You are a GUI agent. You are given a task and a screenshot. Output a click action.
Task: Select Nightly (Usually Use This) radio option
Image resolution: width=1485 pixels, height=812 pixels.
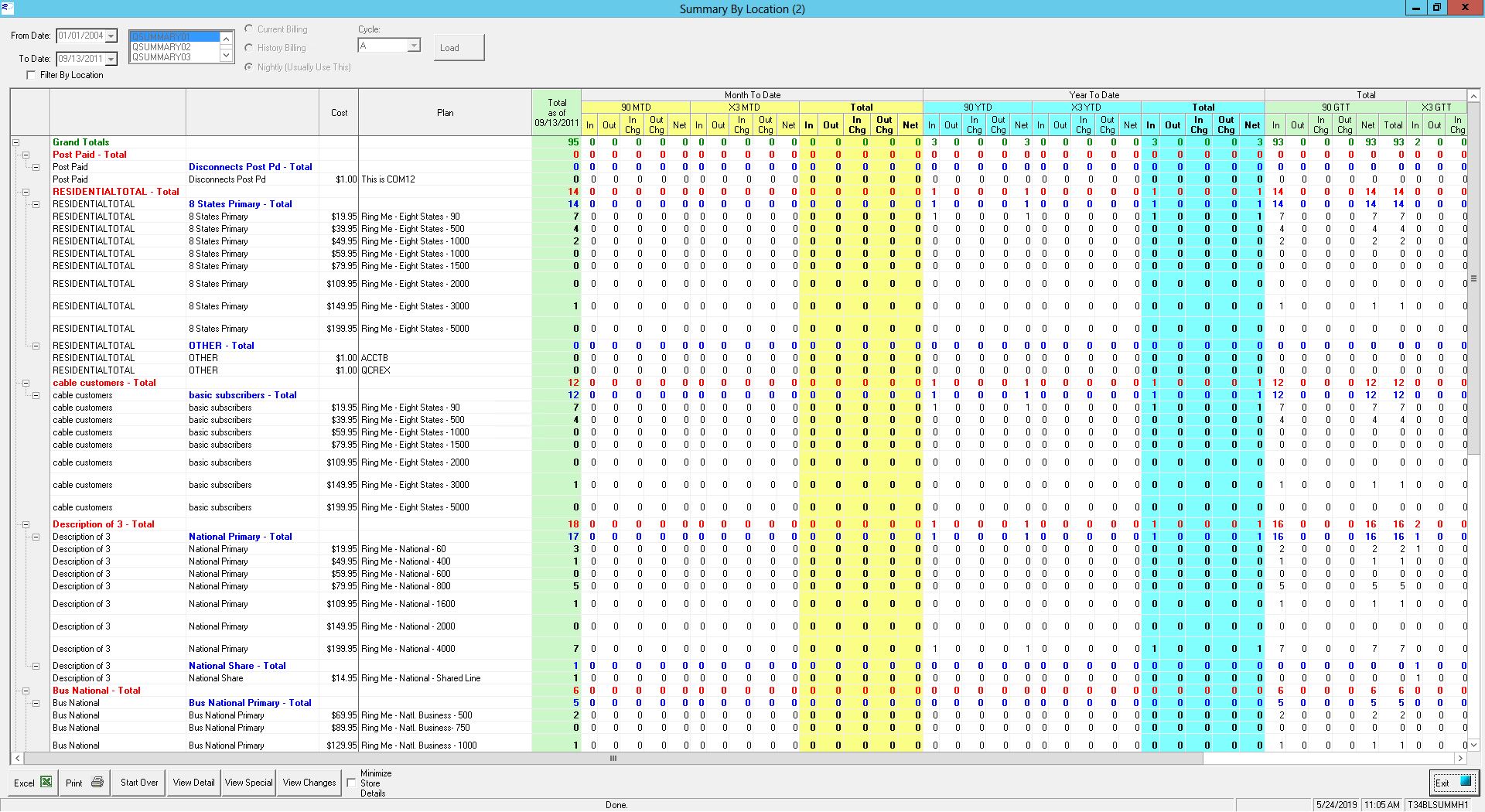pyautogui.click(x=249, y=67)
